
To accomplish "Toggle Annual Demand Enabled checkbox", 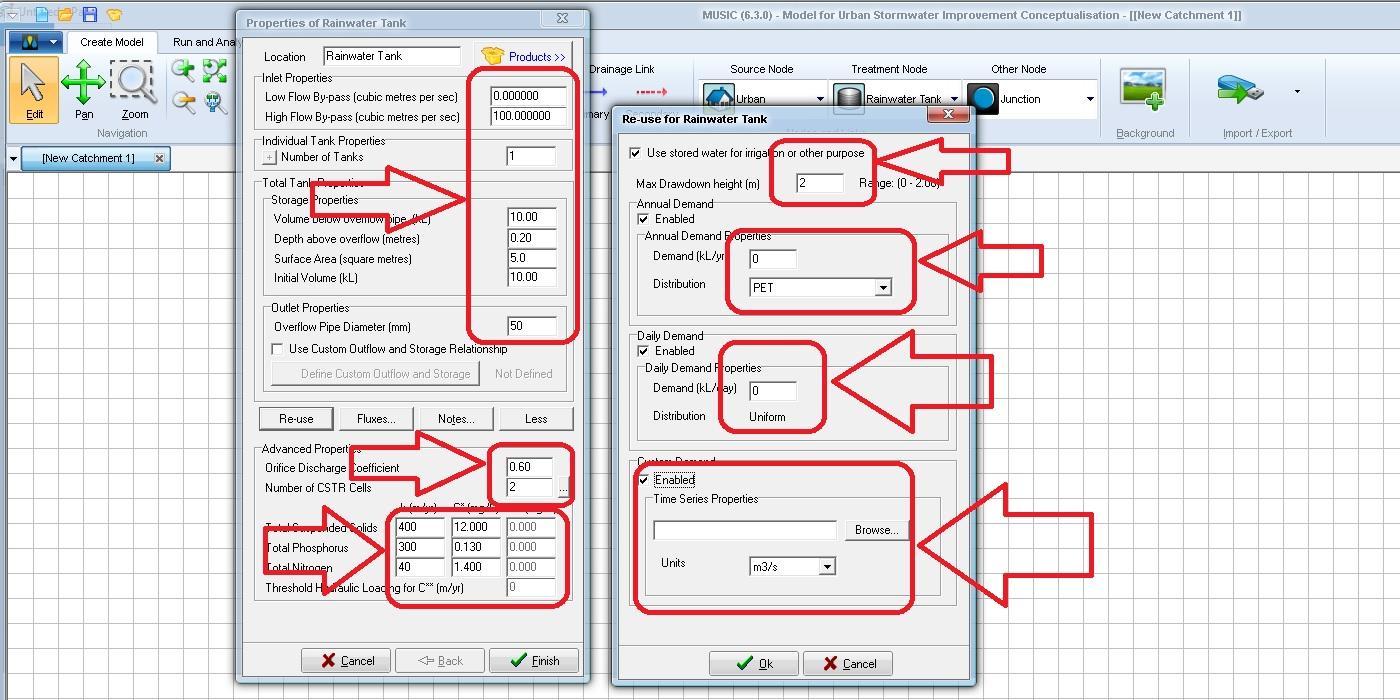I will tap(643, 219).
